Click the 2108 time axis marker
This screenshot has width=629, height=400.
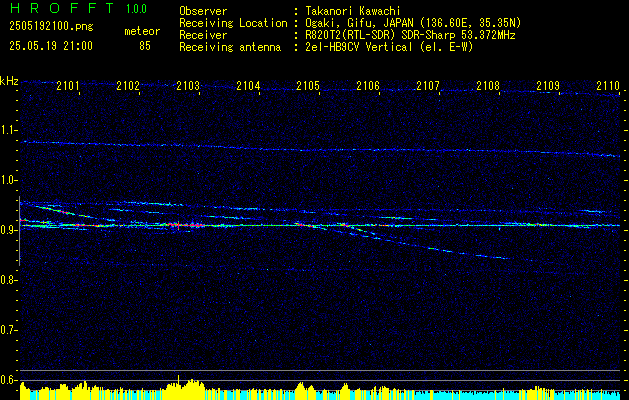(488, 85)
